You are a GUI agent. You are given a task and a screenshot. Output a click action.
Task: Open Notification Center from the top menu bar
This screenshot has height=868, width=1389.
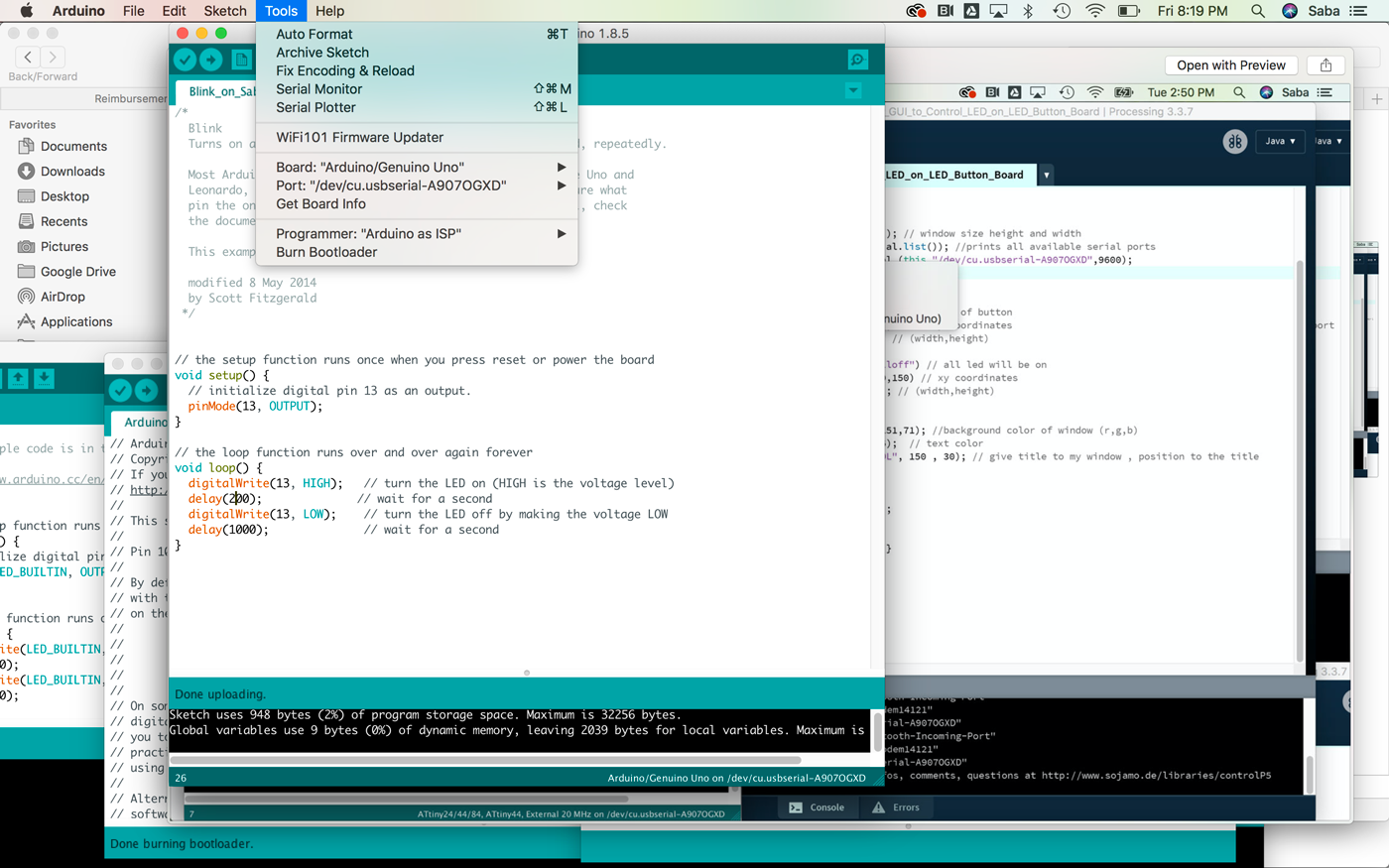1359,11
